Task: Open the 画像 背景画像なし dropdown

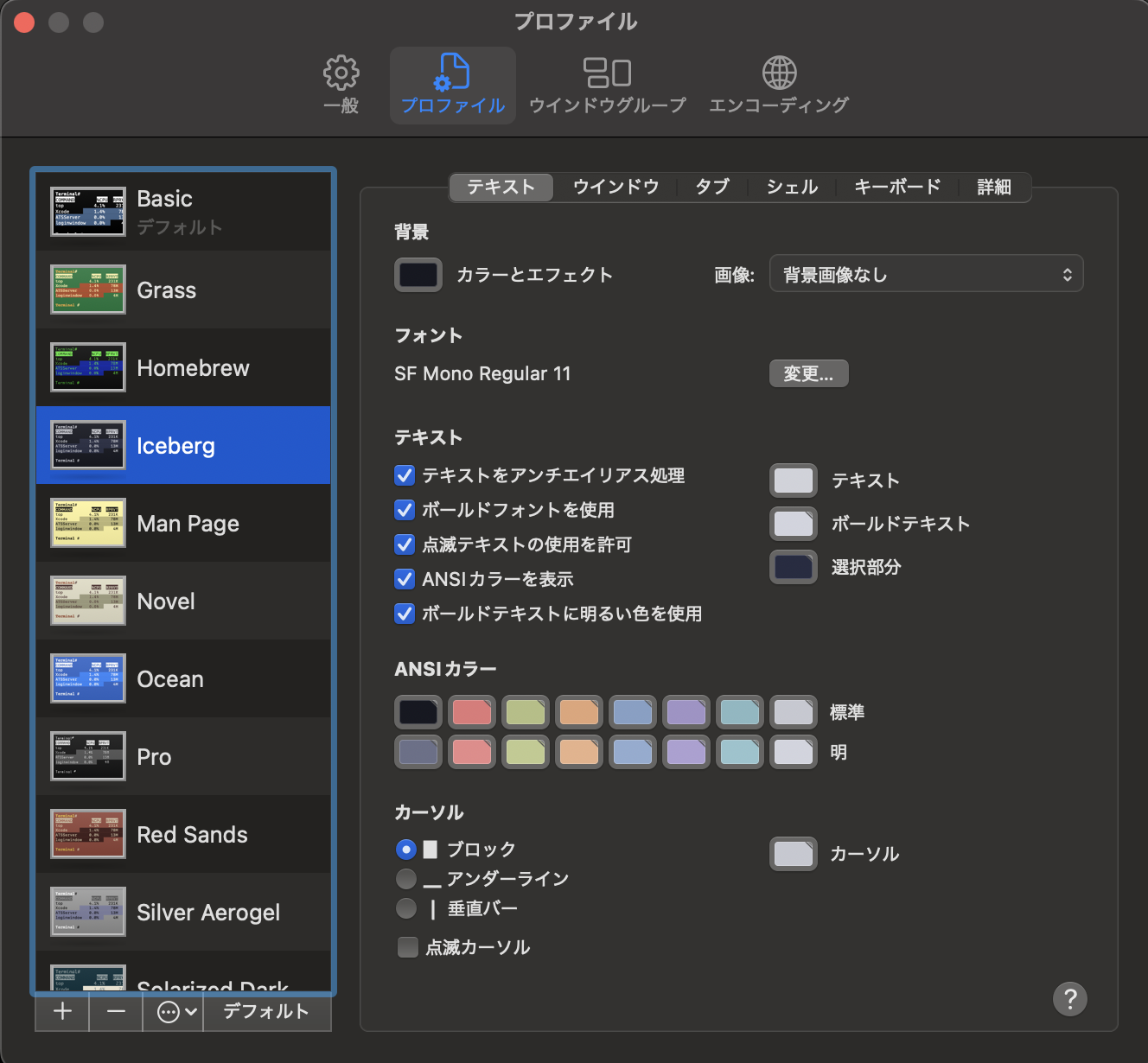Action: point(926,274)
